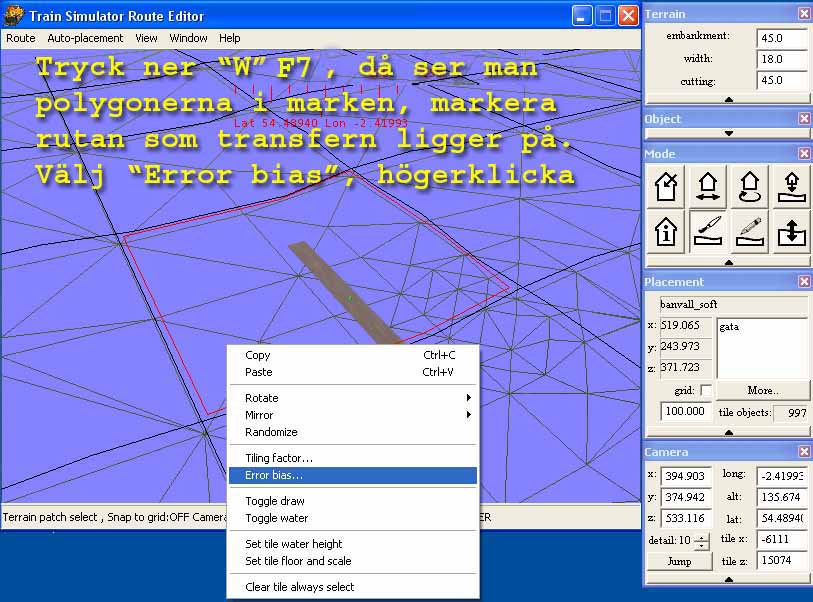Open Tiling factor... from context menu

pyautogui.click(x=353, y=458)
